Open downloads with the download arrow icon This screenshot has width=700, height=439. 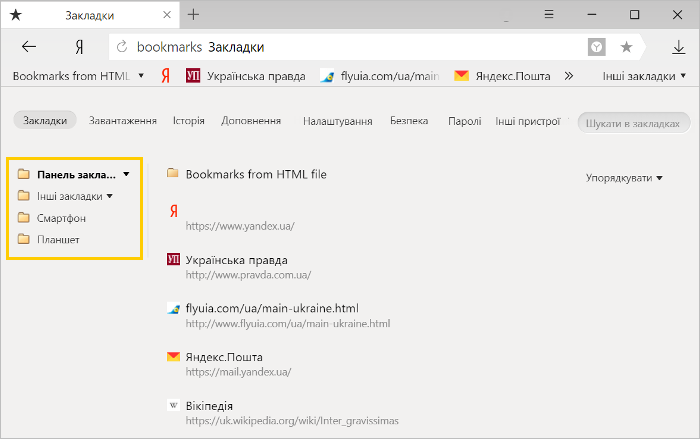pos(679,47)
